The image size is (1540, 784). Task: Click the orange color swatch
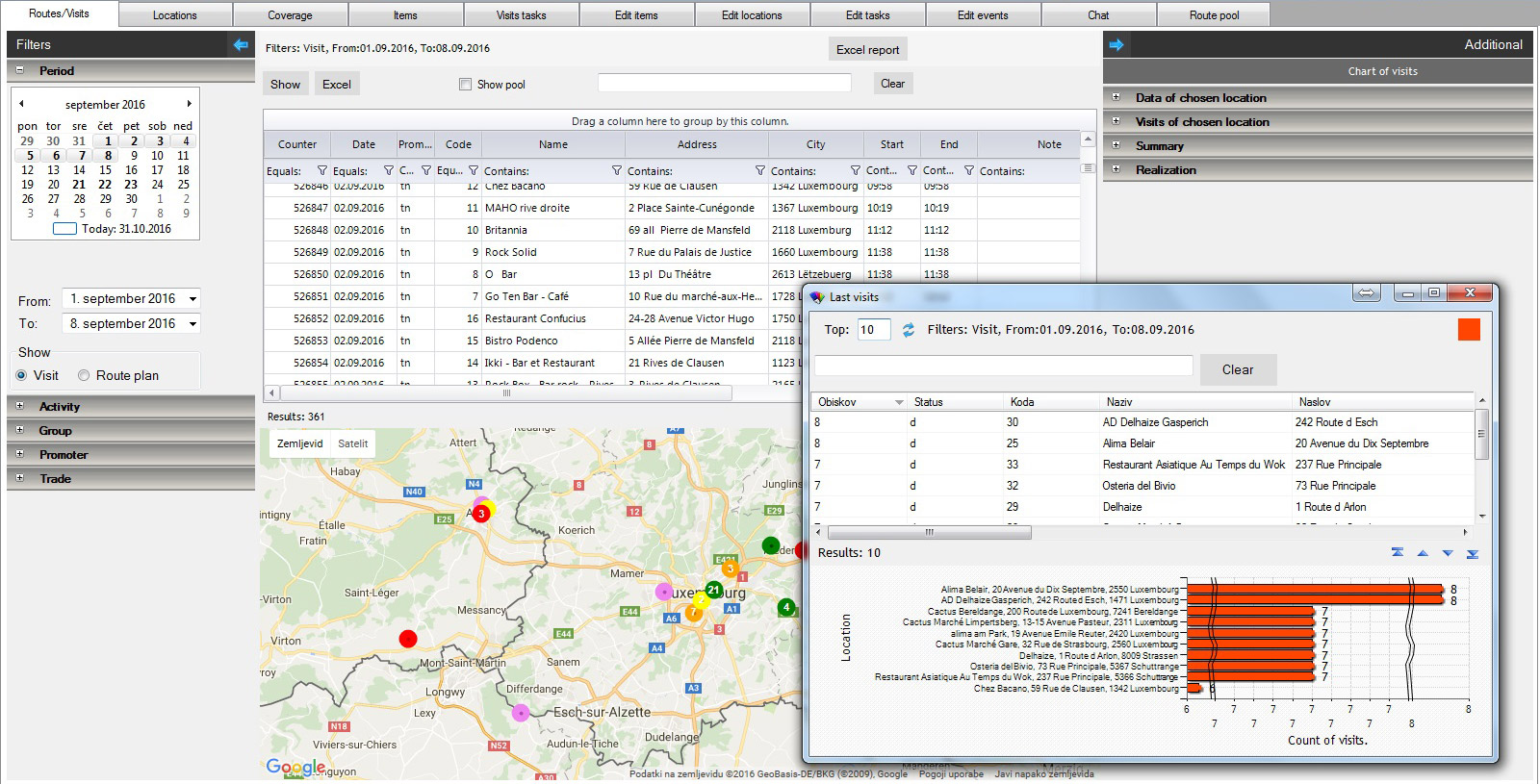pos(1469,330)
